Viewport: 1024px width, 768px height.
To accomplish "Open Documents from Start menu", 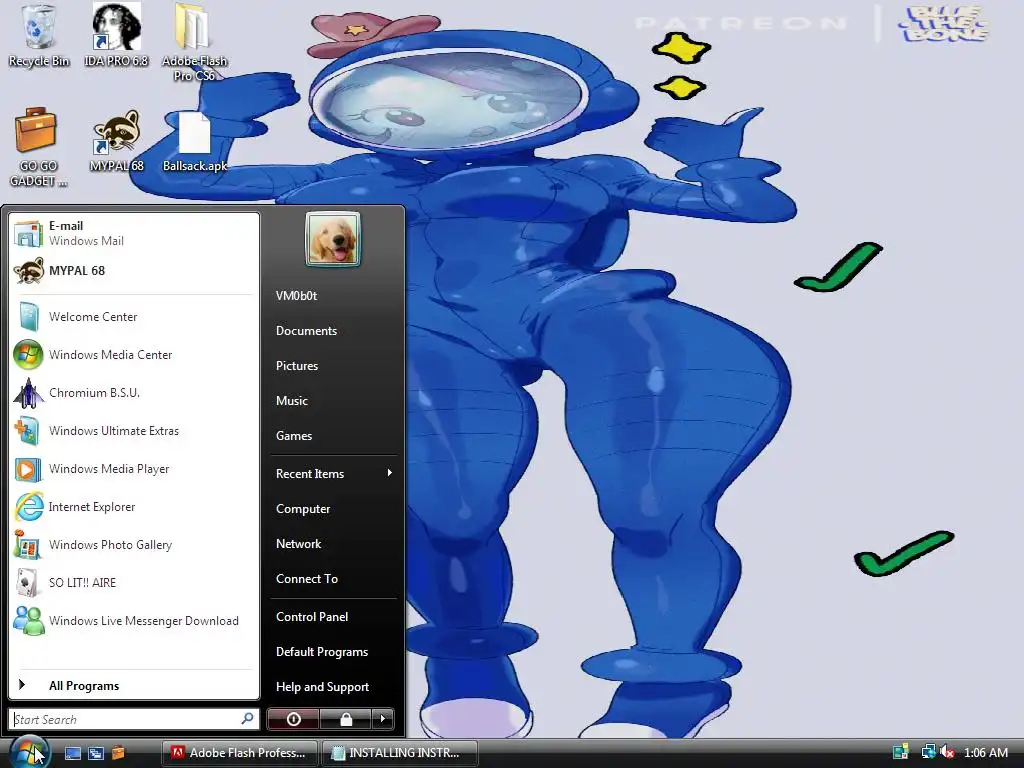I will coord(333,330).
